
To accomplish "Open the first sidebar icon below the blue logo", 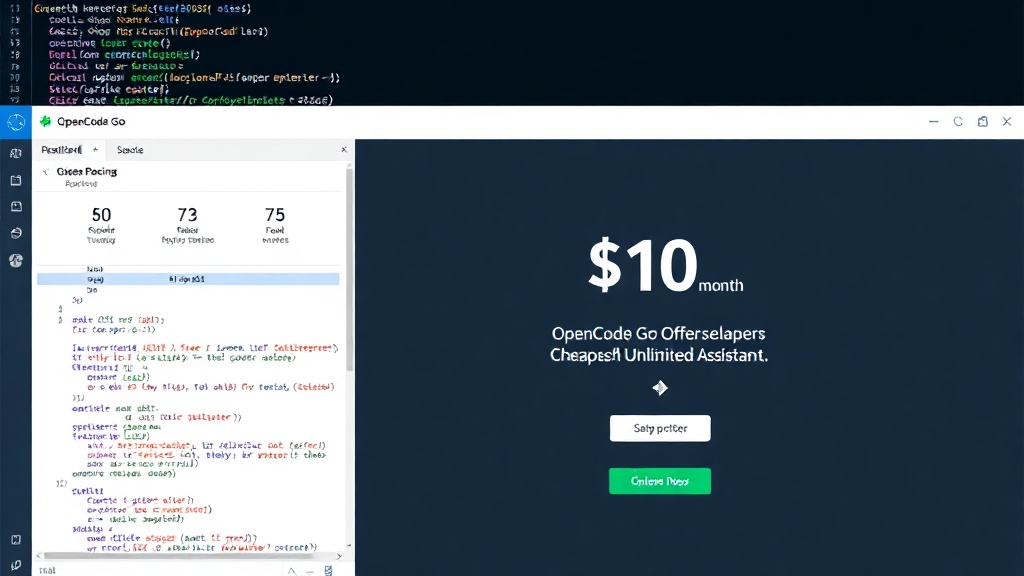I will (x=16, y=153).
